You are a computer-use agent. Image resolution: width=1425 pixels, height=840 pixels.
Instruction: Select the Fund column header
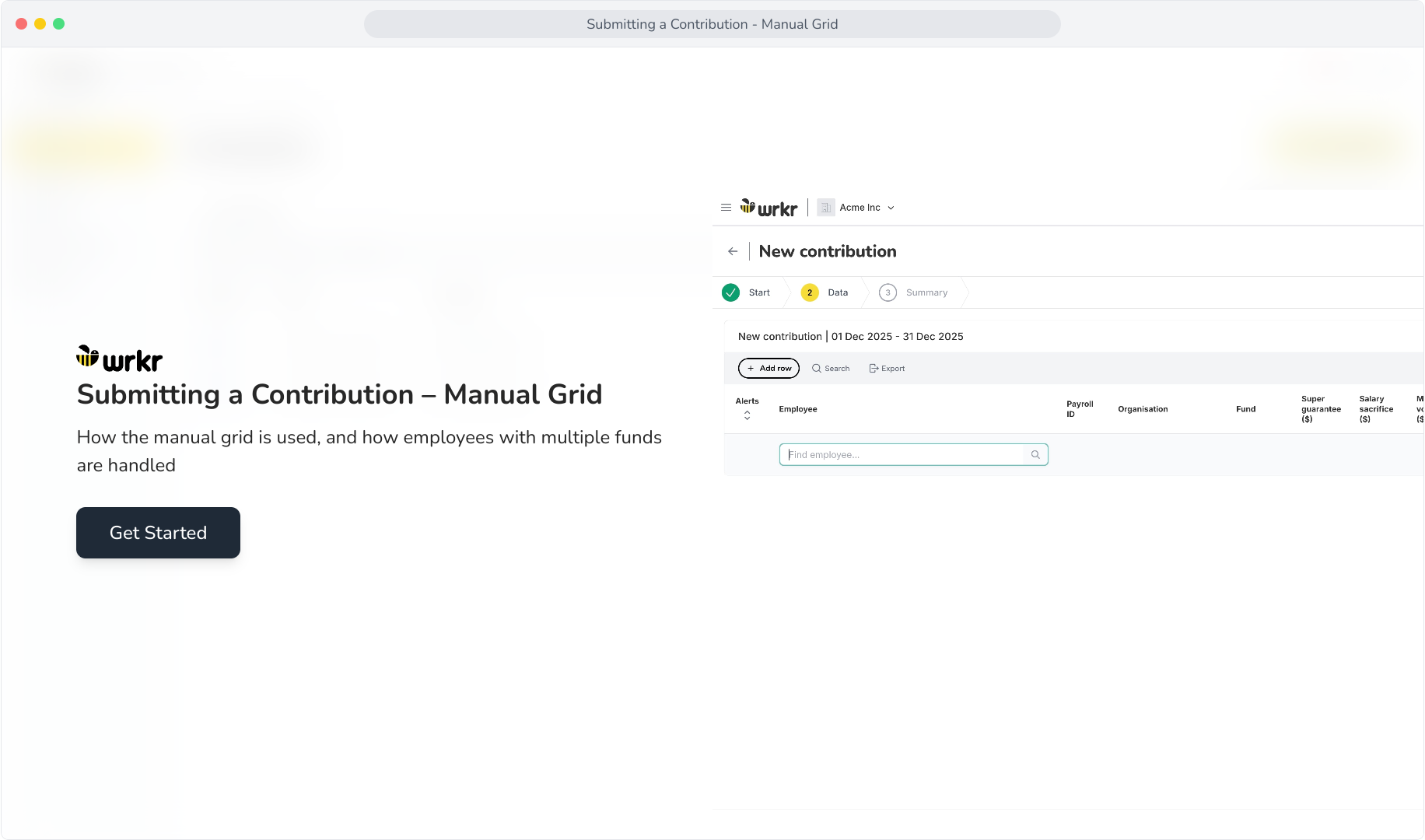click(1246, 409)
